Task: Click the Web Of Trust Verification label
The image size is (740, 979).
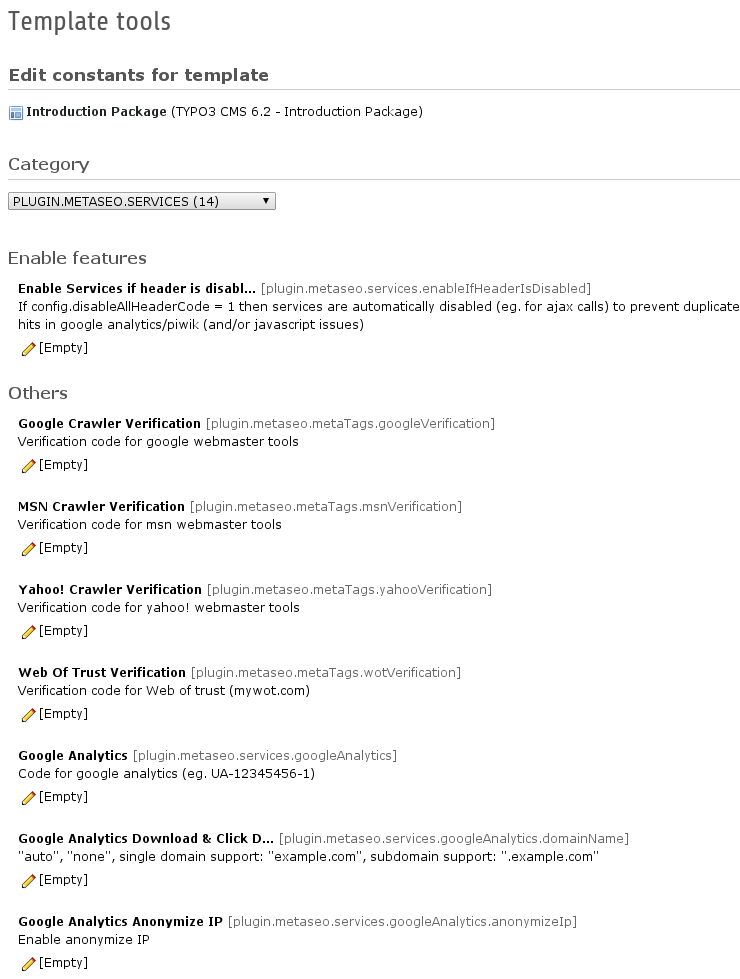Action: [x=102, y=673]
